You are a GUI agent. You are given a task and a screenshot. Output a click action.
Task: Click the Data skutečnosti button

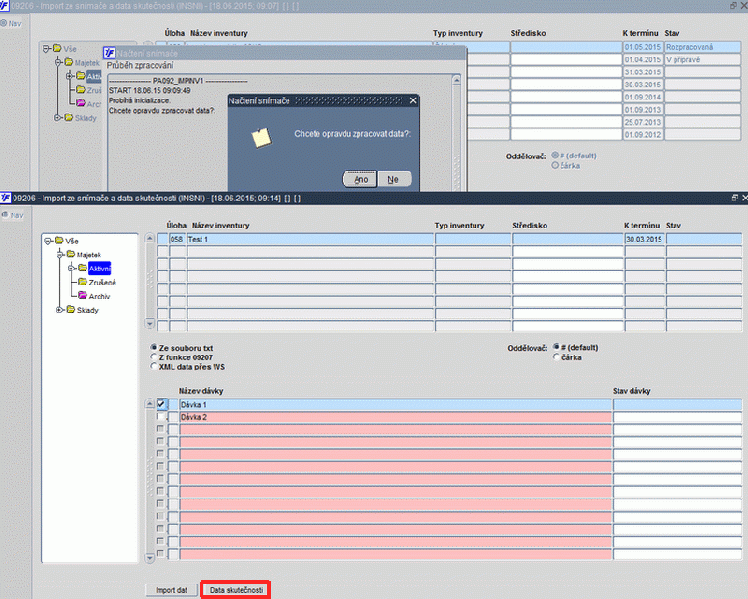click(x=236, y=590)
